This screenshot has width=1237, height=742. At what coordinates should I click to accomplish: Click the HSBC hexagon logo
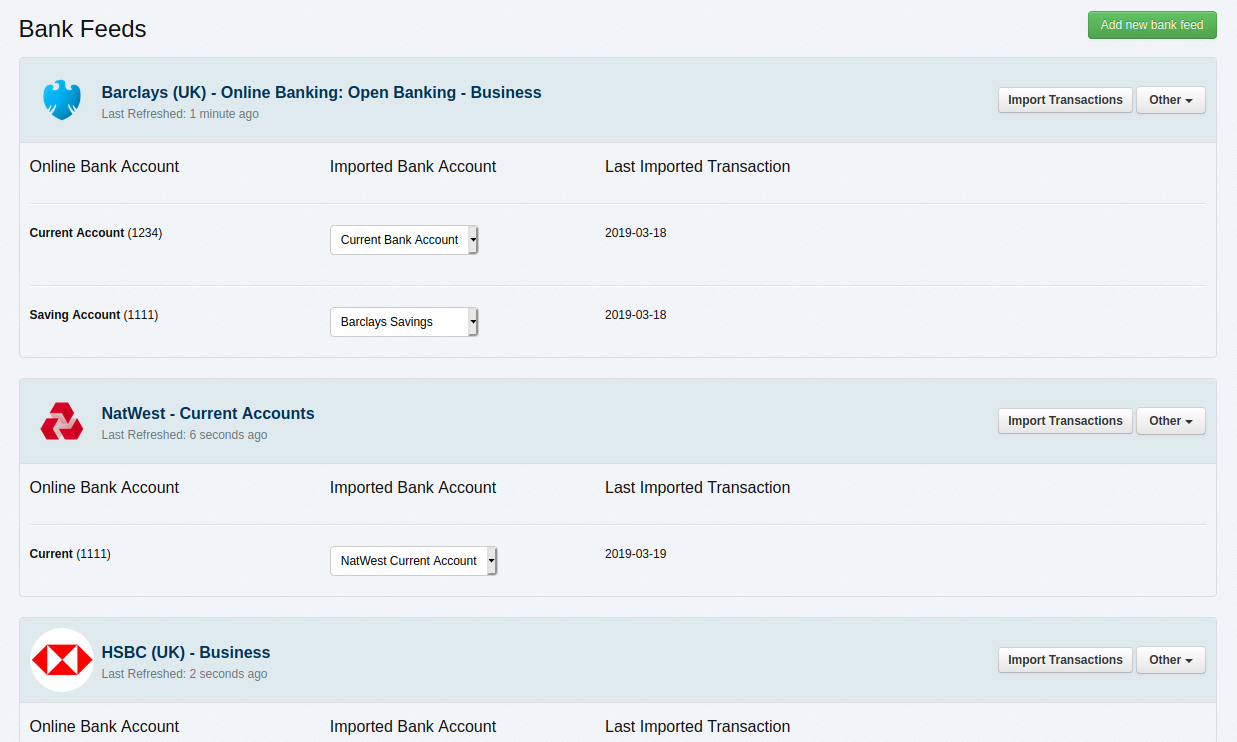click(62, 660)
